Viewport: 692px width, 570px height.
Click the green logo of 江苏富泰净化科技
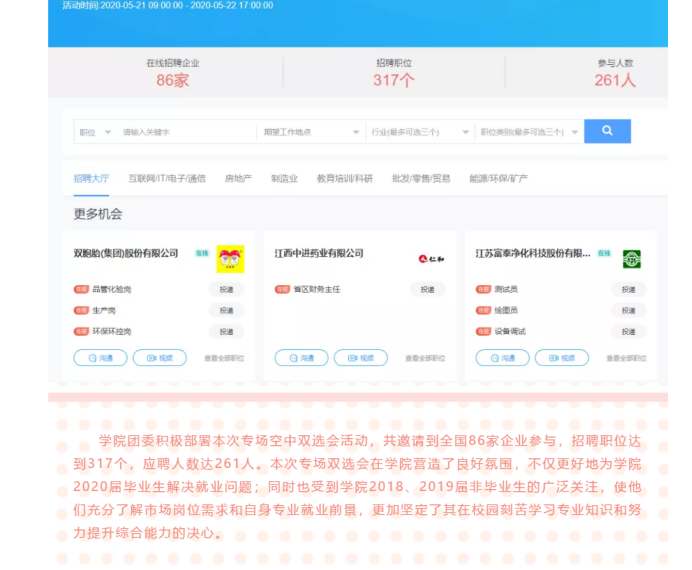[x=631, y=259]
